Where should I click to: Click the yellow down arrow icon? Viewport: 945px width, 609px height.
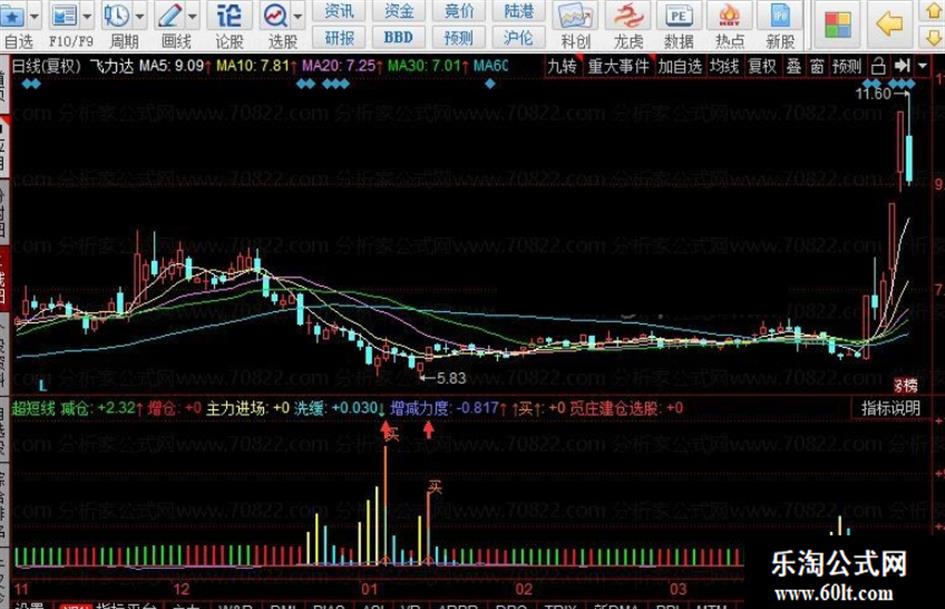tap(934, 37)
